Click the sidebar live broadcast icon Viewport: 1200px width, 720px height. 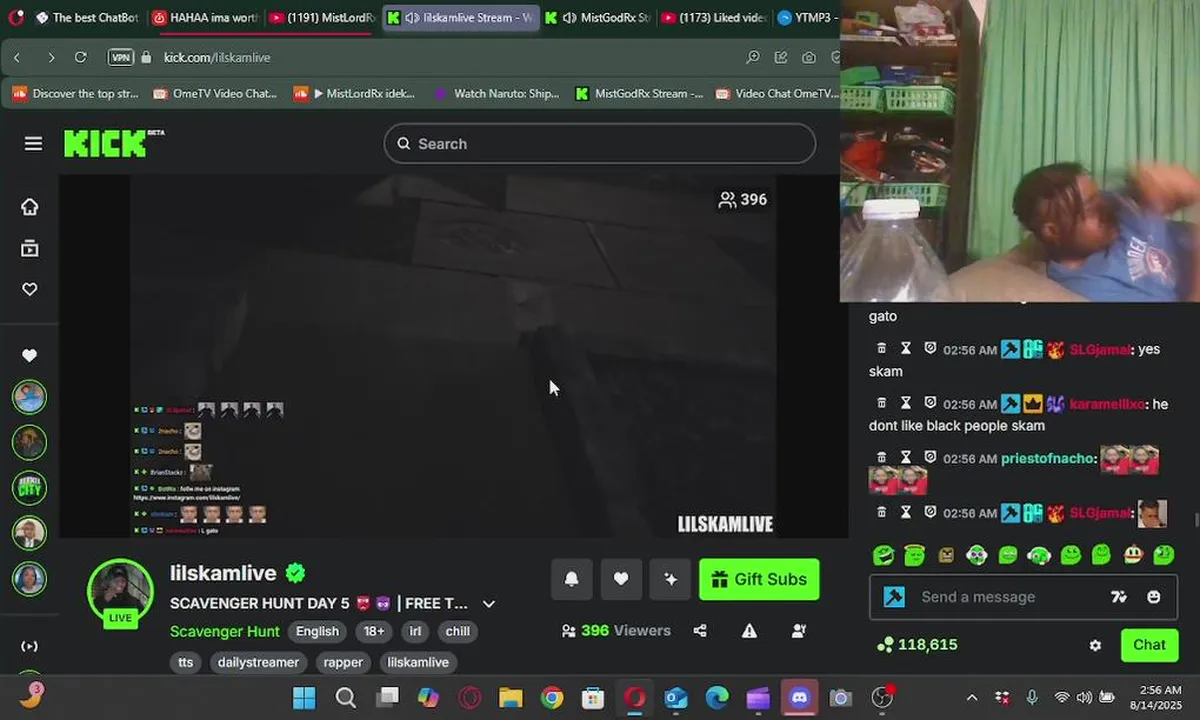coord(30,646)
